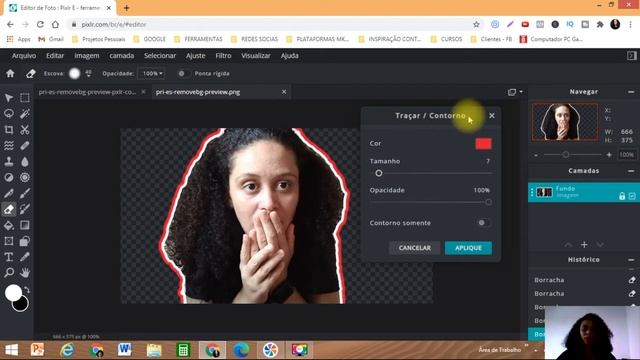Open the document arrangement dropdown
Image resolution: width=640 pixels, height=360 pixels.
pyautogui.click(x=515, y=92)
